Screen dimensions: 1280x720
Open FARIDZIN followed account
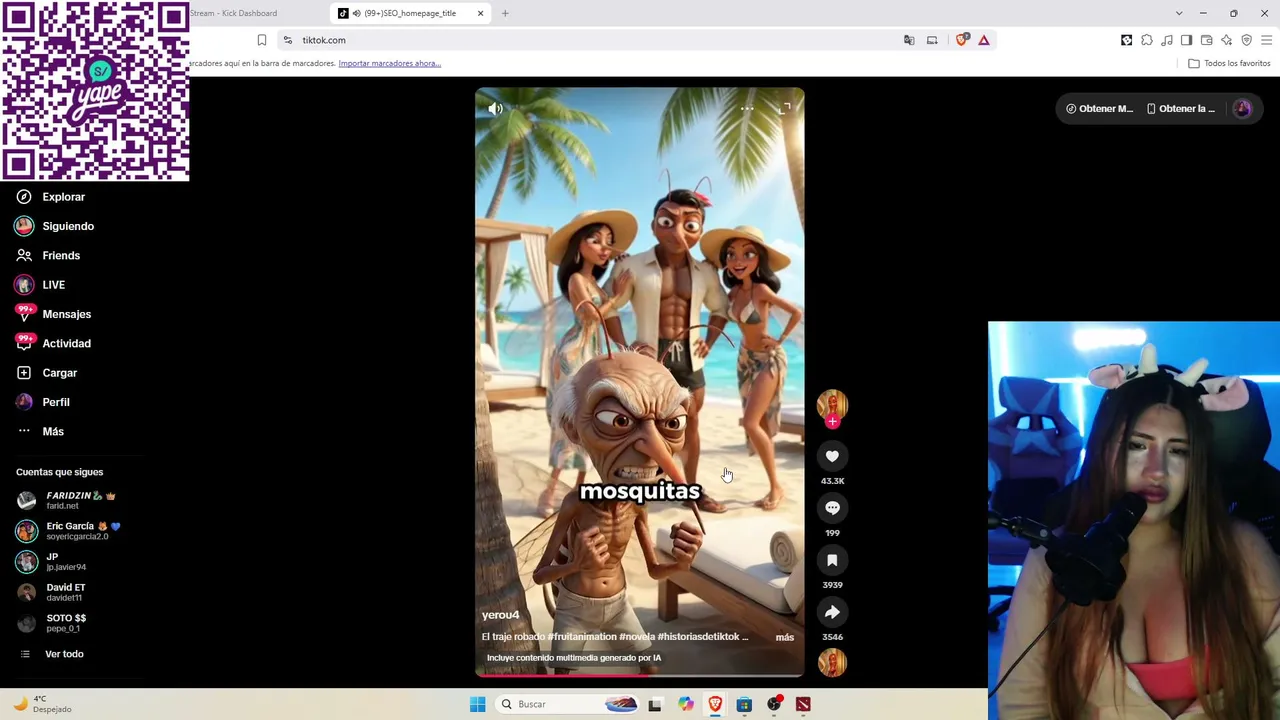tap(66, 500)
